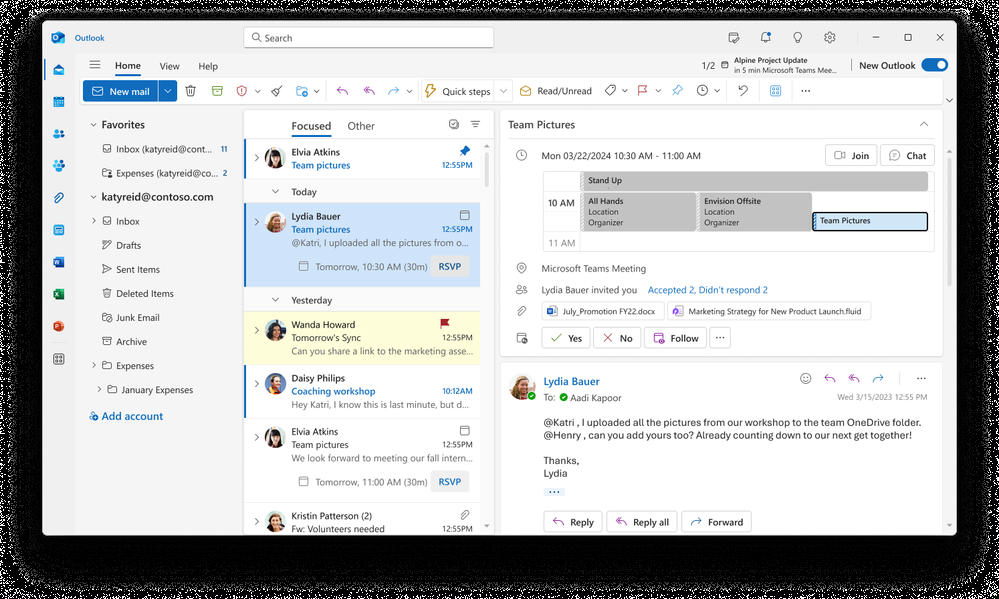Image resolution: width=999 pixels, height=599 pixels.
Task: Expand Kristin Patterson conversation thread
Action: pyautogui.click(x=257, y=521)
